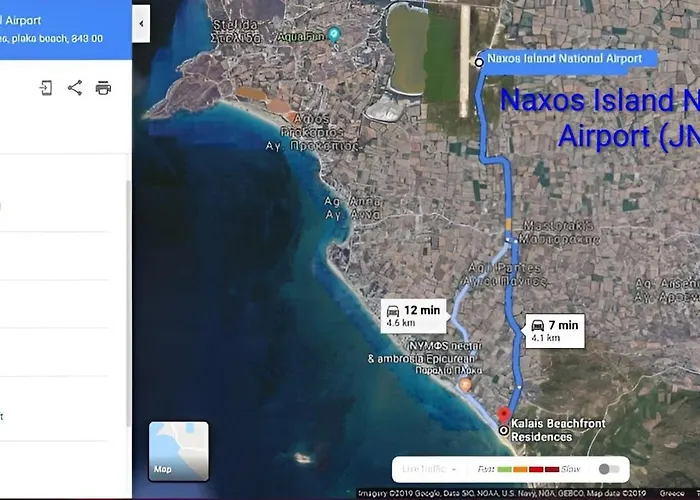700x500 pixels.
Task: Select the 12 min alternate route label
Action: pos(414,315)
